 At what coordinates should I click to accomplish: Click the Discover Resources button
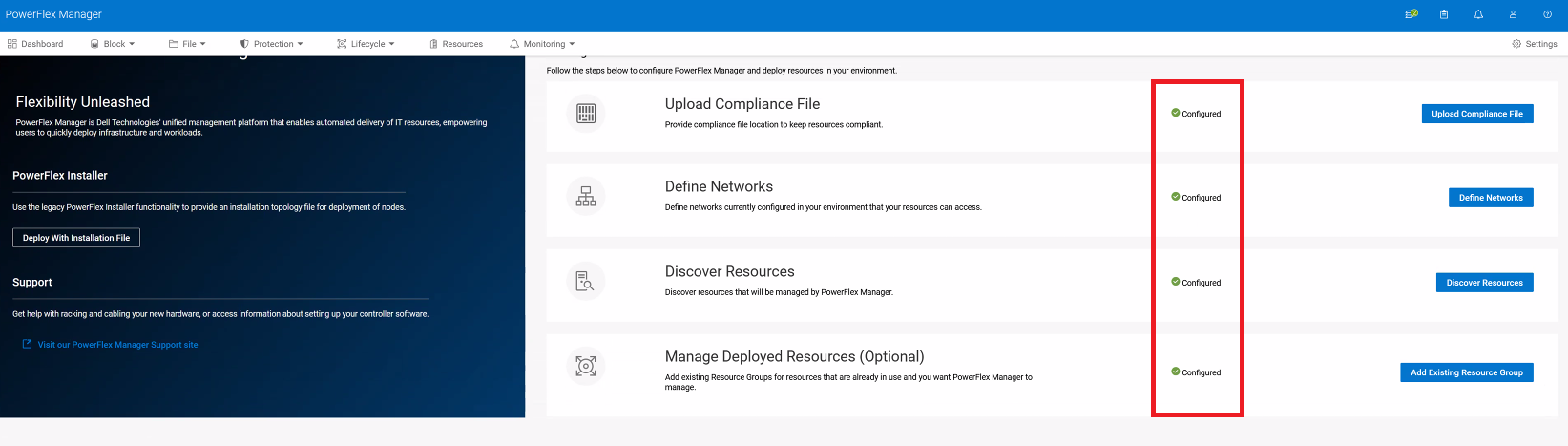(x=1484, y=283)
